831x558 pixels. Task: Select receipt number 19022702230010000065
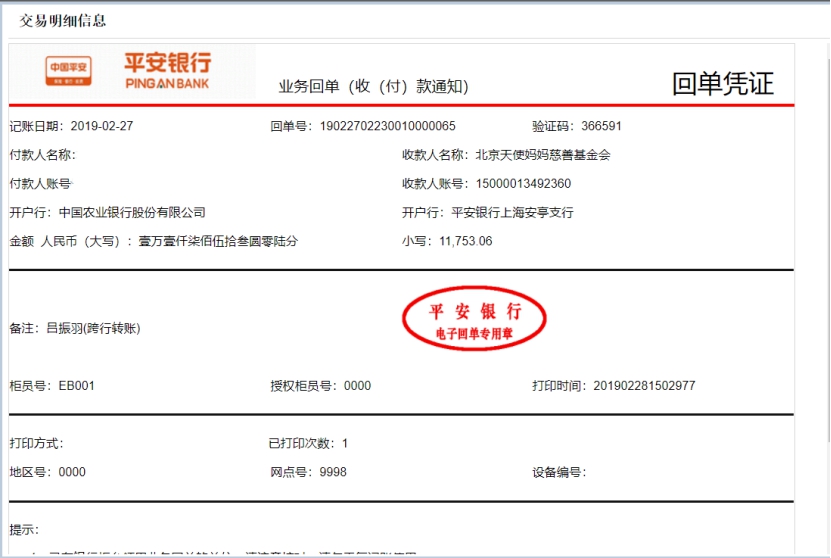coord(387,126)
